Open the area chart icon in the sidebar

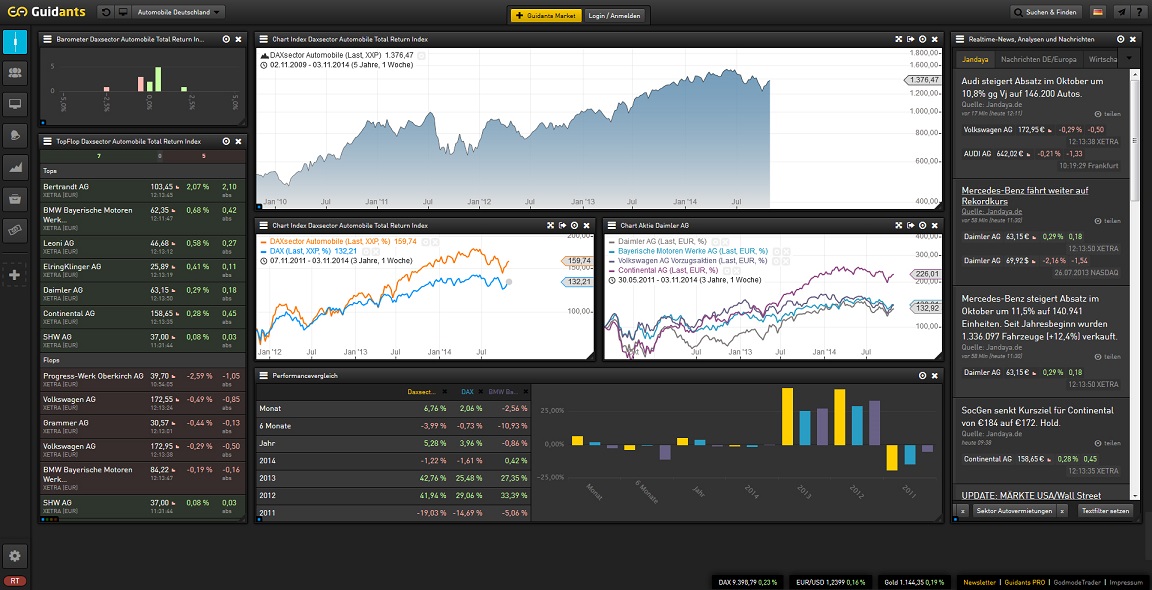coord(15,167)
